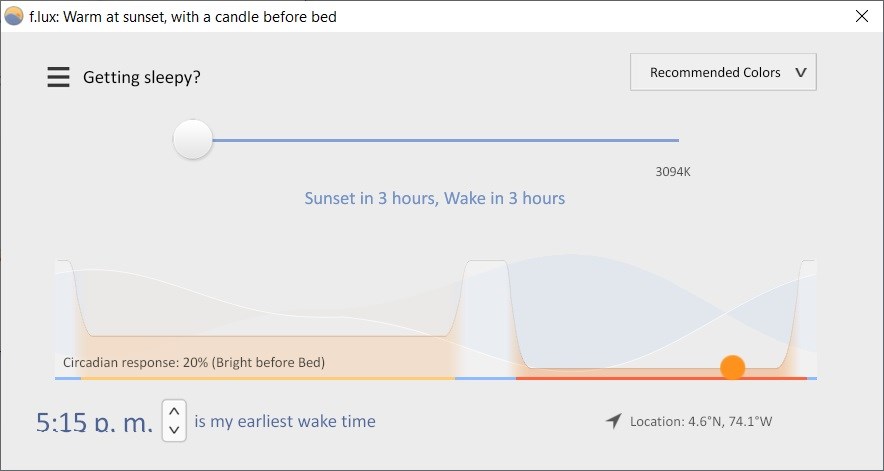This screenshot has height=471, width=884.
Task: Decrease wake time with down arrow
Action: pos(174,430)
